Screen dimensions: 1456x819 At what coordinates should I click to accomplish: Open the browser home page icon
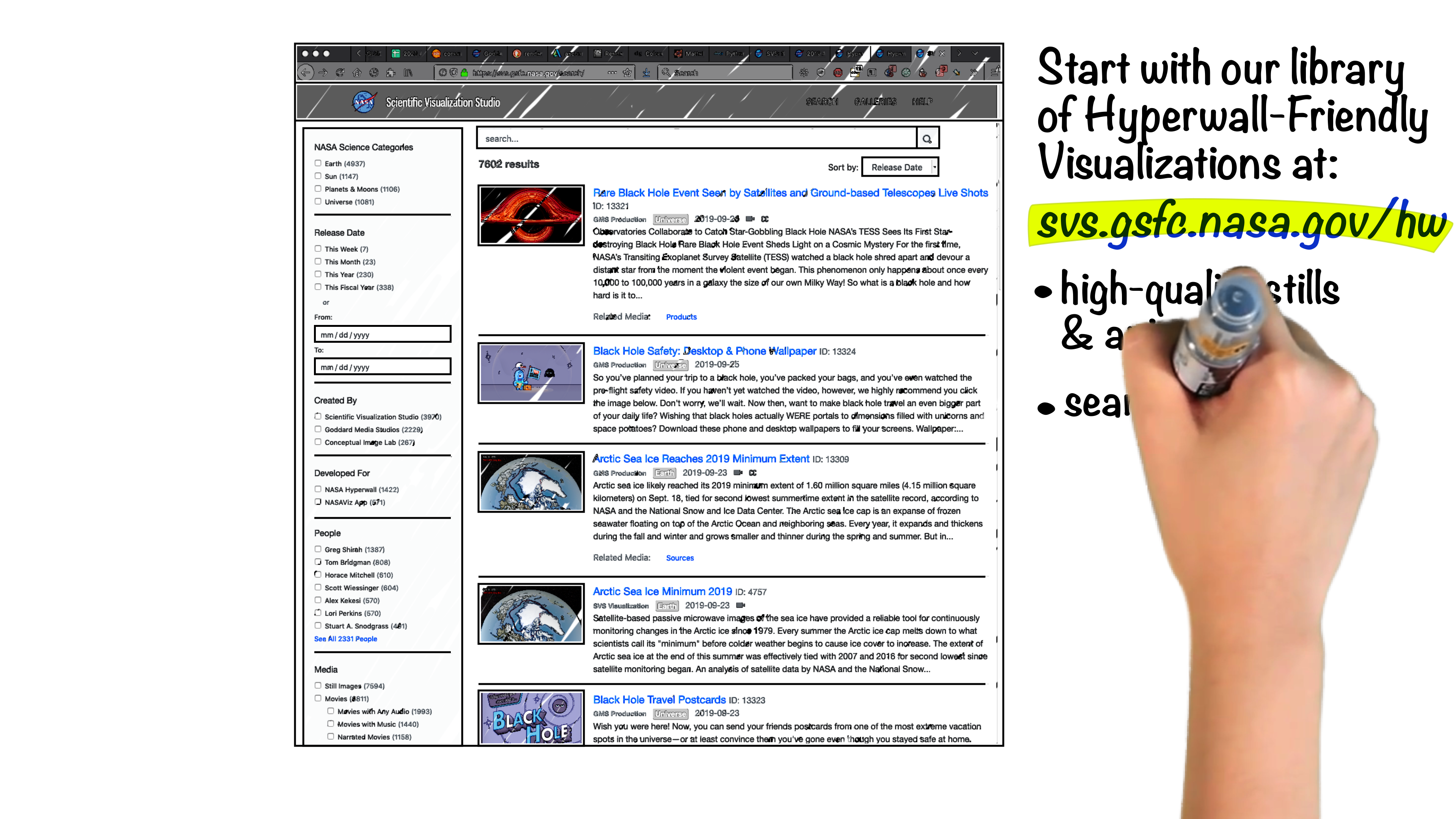click(357, 72)
